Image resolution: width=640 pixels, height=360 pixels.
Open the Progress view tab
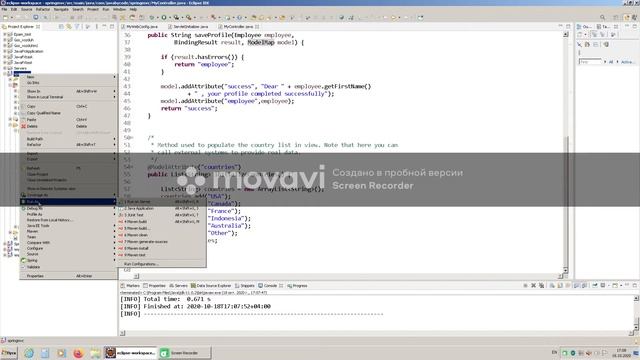297,286
